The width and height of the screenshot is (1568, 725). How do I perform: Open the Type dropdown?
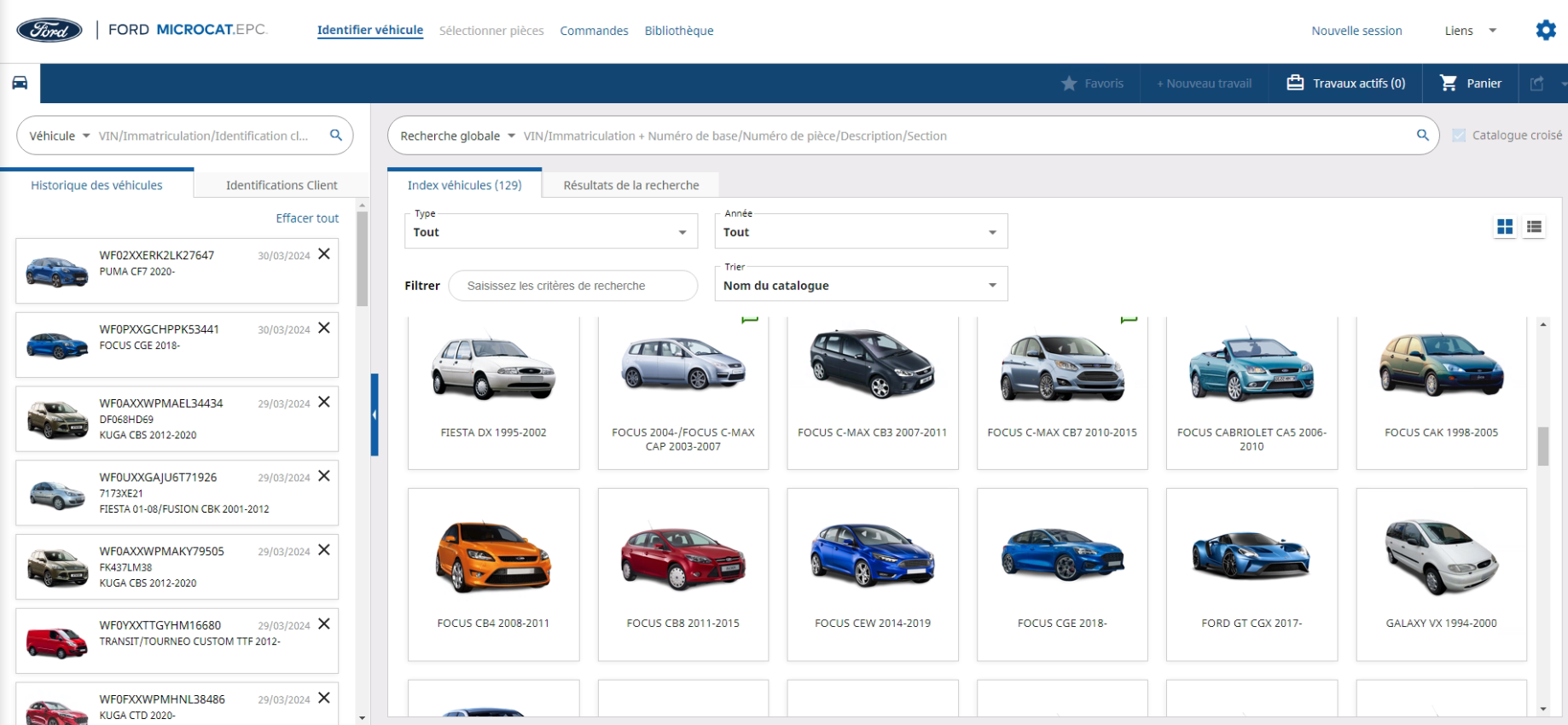pyautogui.click(x=551, y=232)
